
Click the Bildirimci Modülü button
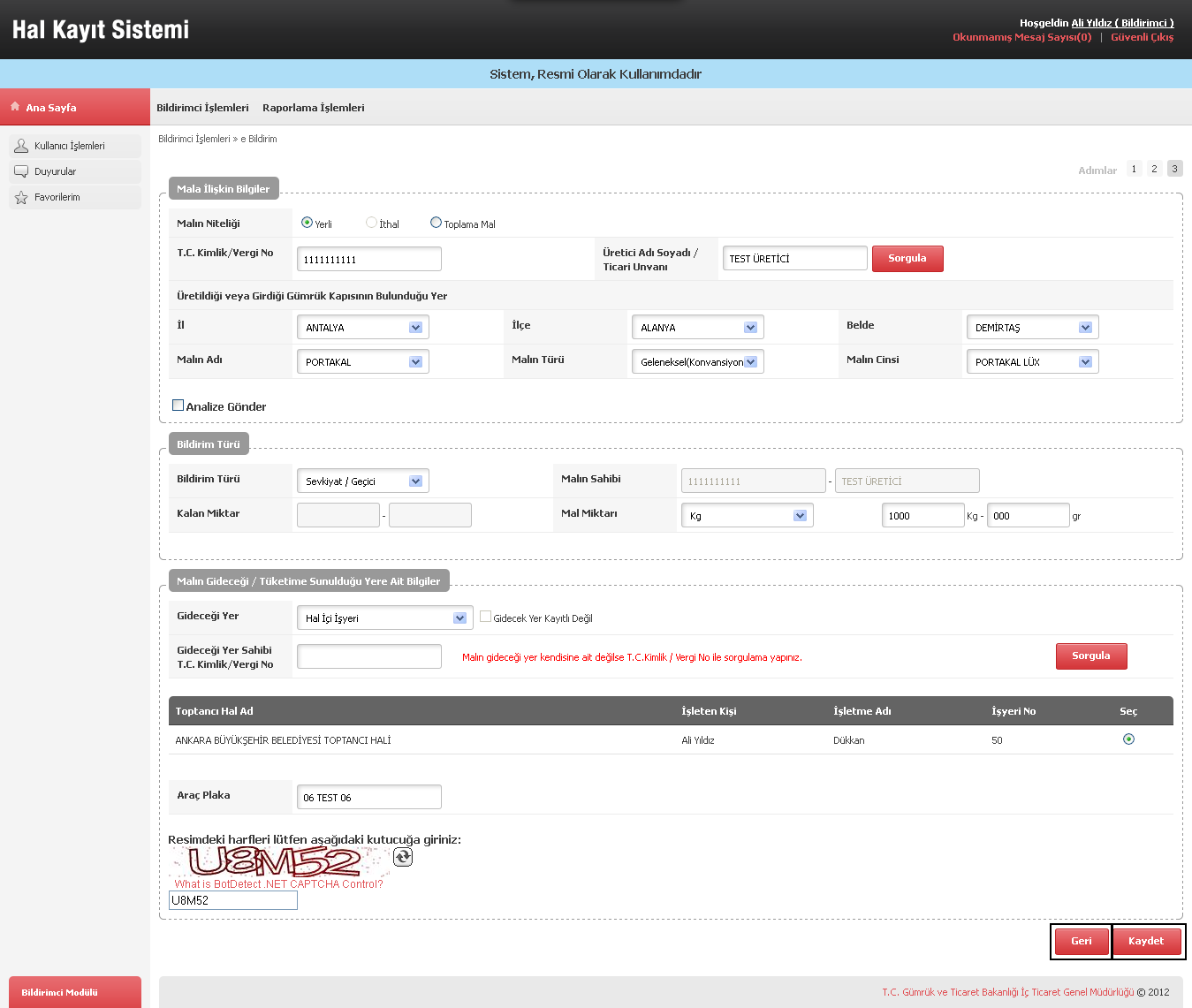pos(75,992)
